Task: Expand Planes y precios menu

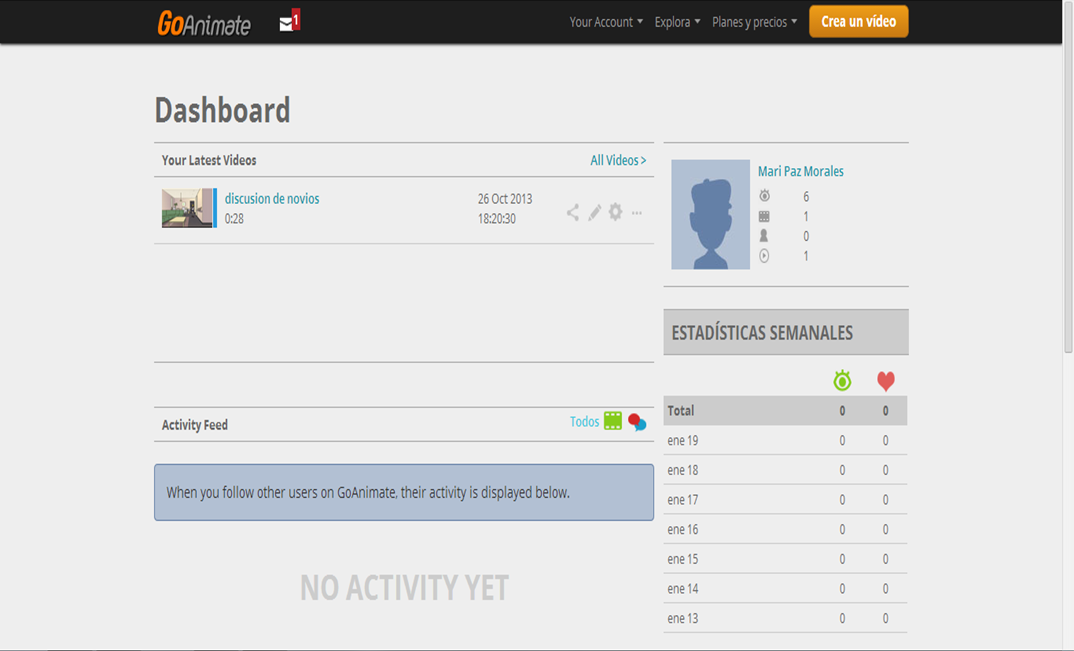Action: click(754, 22)
